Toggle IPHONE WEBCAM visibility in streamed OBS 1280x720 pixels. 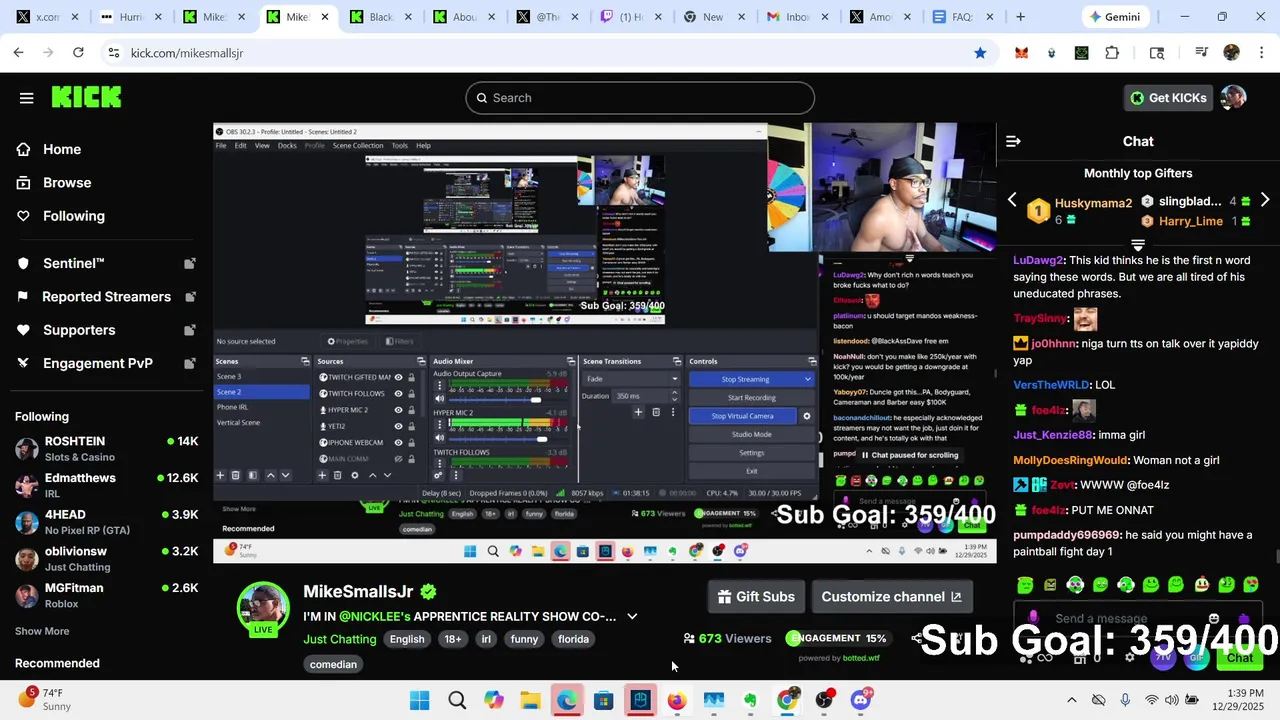tap(398, 442)
